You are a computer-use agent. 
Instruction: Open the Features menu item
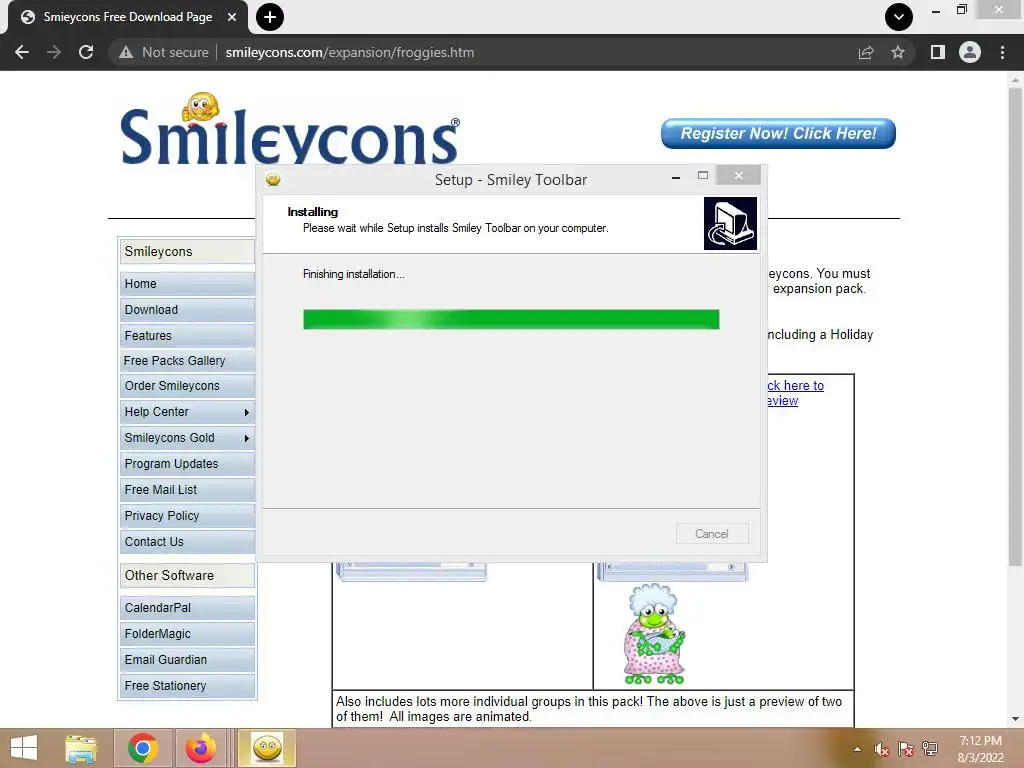187,336
